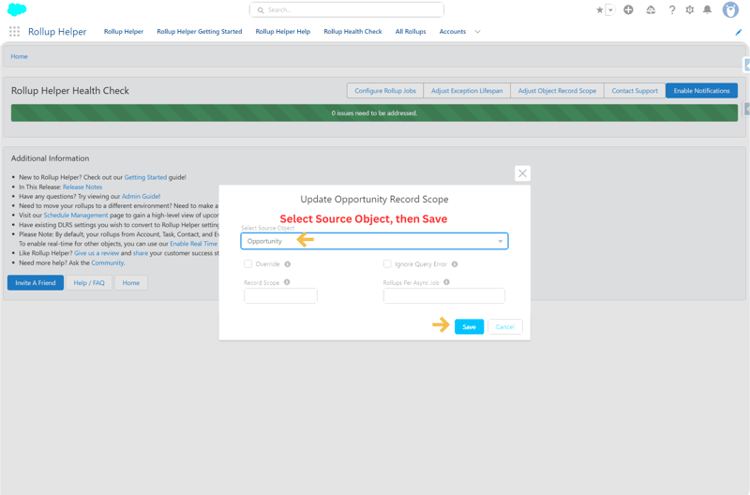Click the Cancel button in dialog
Image resolution: width=750 pixels, height=495 pixels.
(x=505, y=327)
